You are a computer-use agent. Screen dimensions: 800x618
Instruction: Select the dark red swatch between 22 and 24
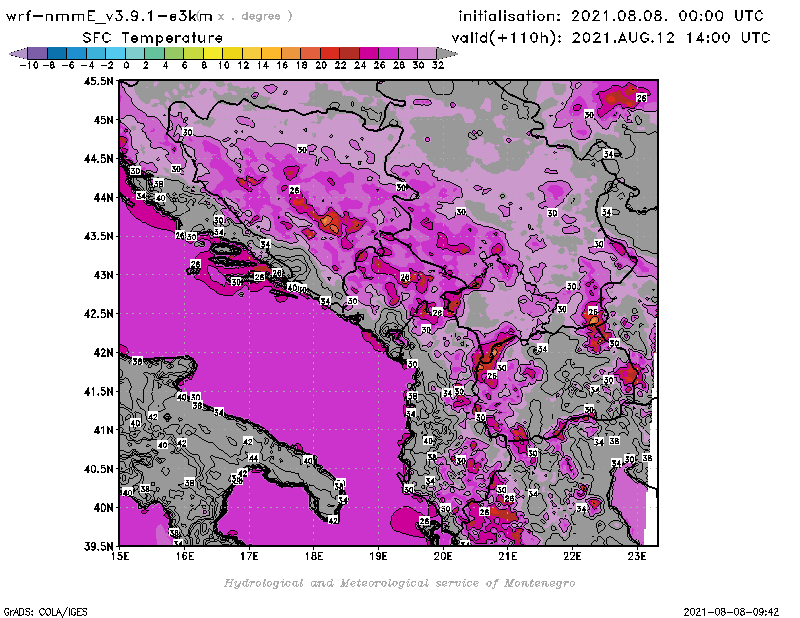[x=349, y=53]
